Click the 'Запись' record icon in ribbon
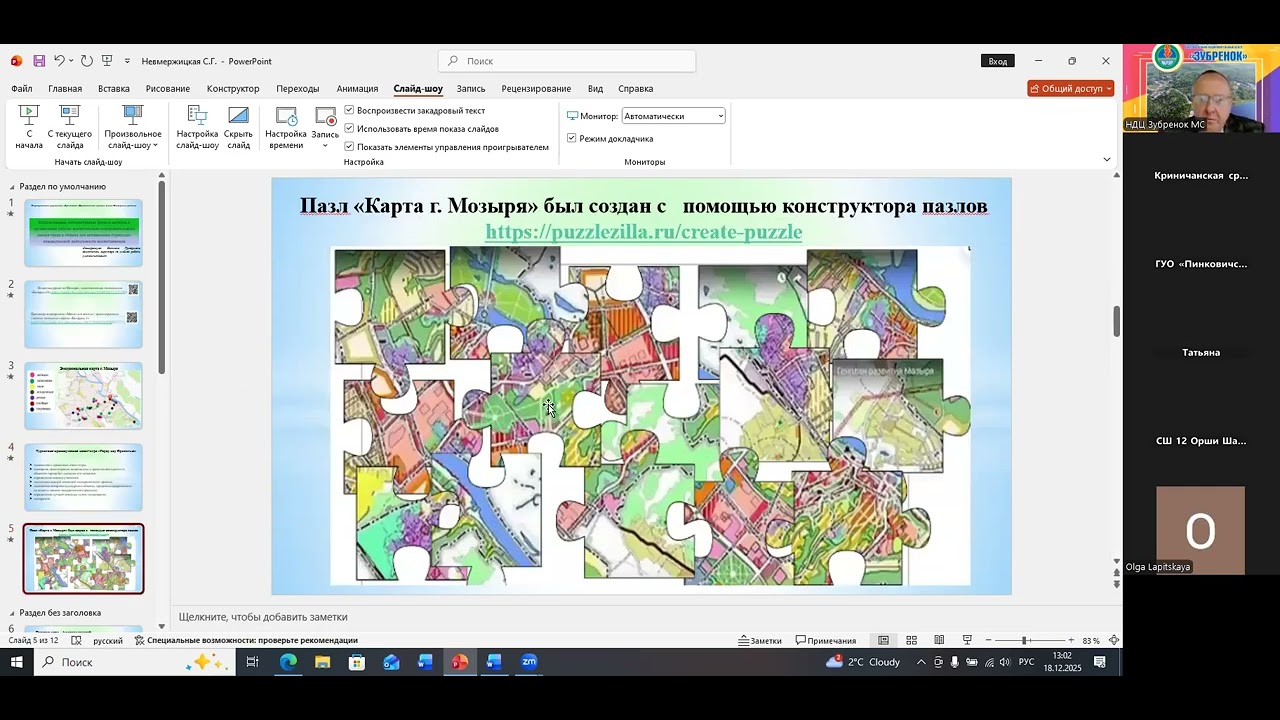Image resolution: width=1280 pixels, height=720 pixels. pyautogui.click(x=325, y=118)
